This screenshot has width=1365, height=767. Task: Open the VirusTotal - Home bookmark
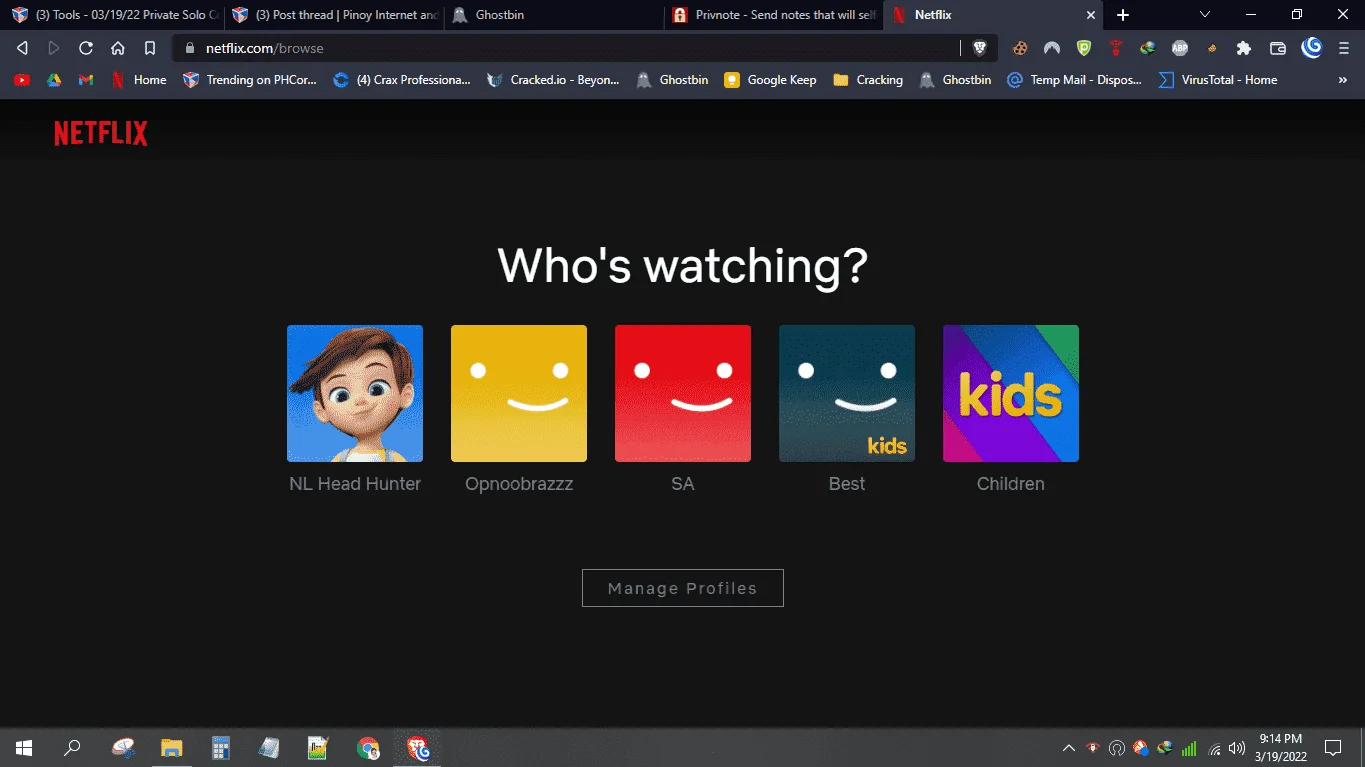pyautogui.click(x=1218, y=80)
